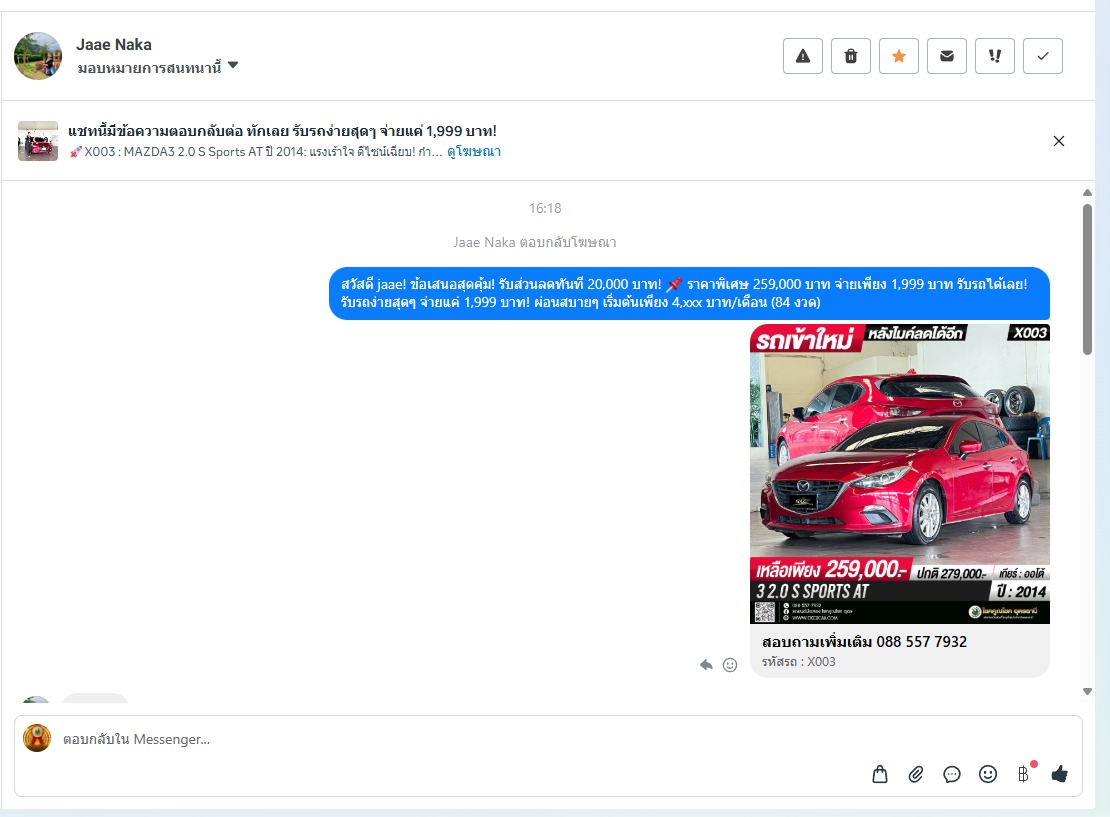The image size is (1110, 817).
Task: Toggle the orange star follow-up marker
Action: tap(899, 56)
